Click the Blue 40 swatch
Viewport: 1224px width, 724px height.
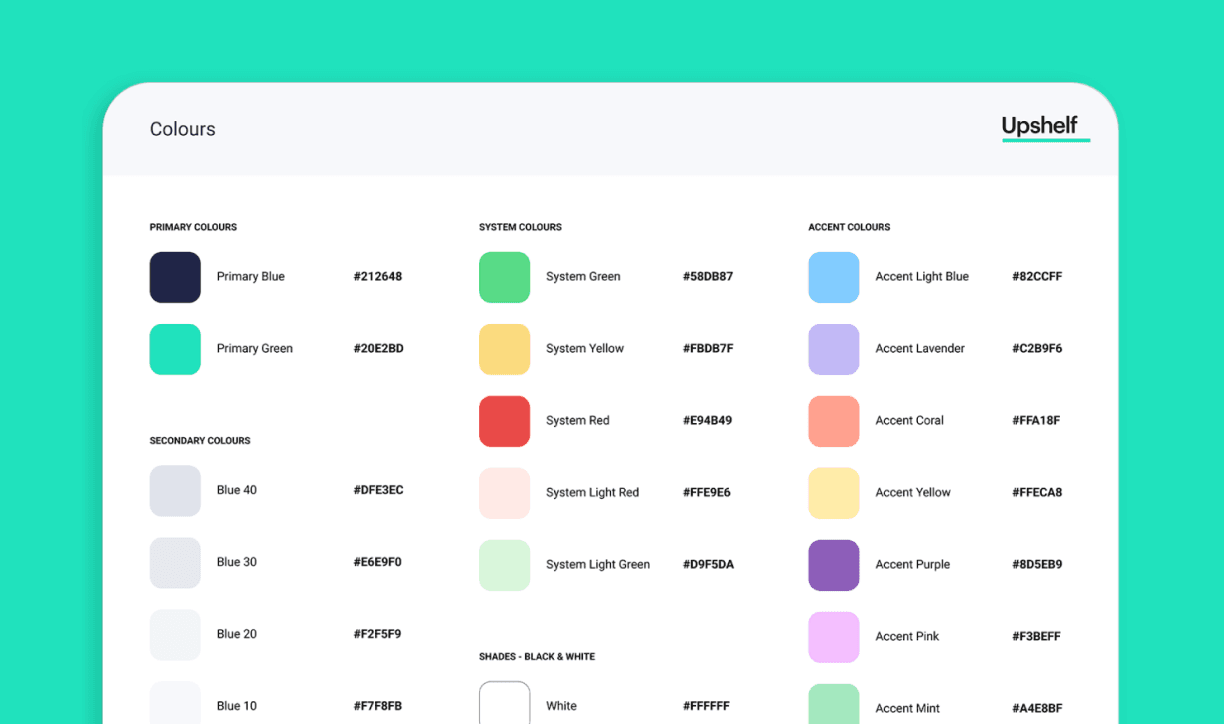coord(175,491)
